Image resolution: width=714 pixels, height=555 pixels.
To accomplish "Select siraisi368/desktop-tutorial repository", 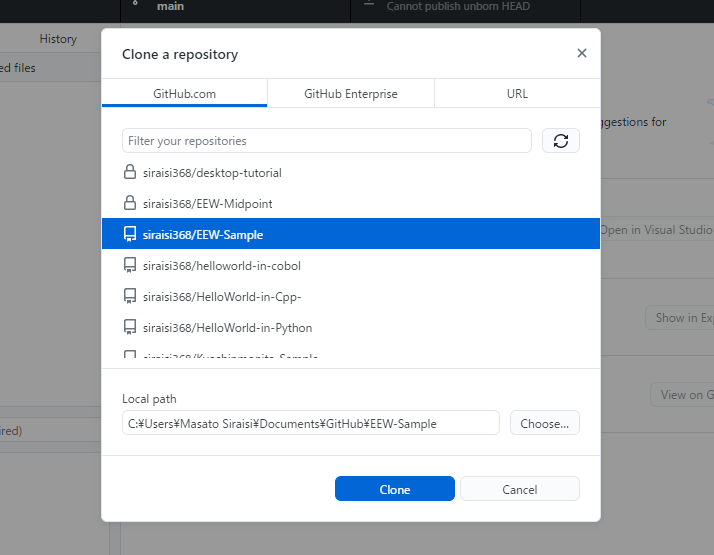I will pos(351,173).
